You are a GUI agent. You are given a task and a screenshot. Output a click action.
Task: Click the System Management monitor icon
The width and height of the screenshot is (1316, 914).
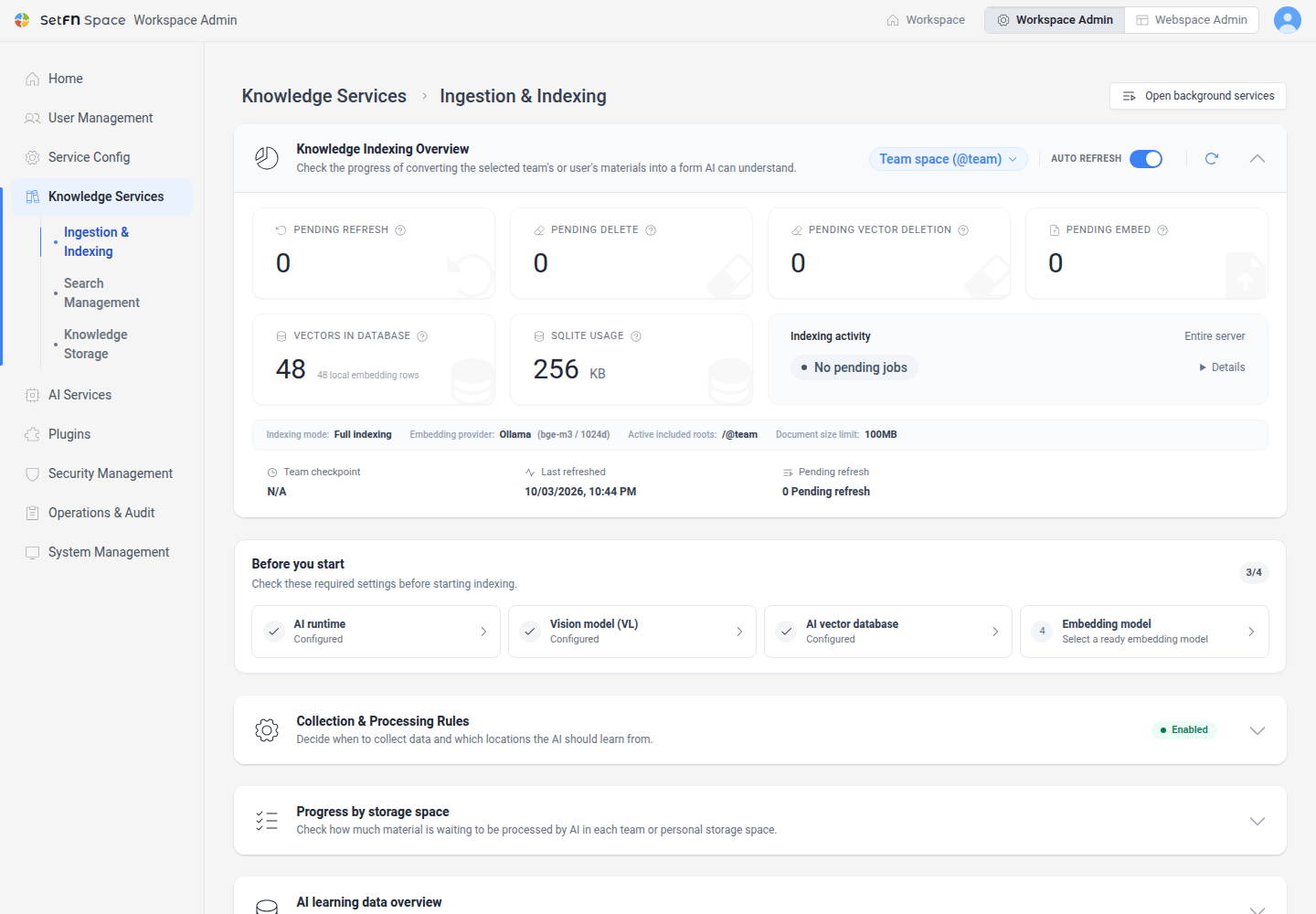33,552
